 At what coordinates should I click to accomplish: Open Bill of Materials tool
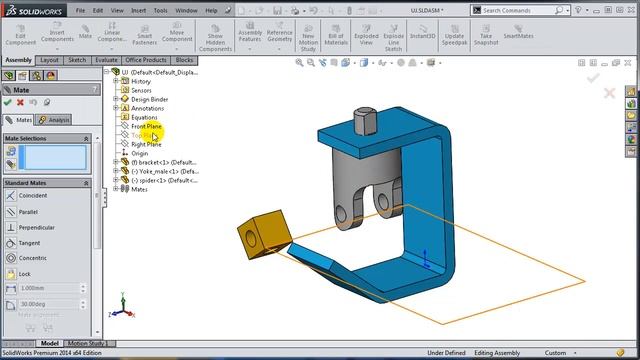pos(336,35)
